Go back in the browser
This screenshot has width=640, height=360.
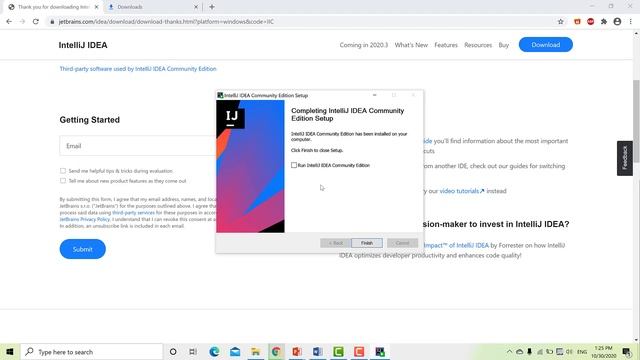click(9, 22)
